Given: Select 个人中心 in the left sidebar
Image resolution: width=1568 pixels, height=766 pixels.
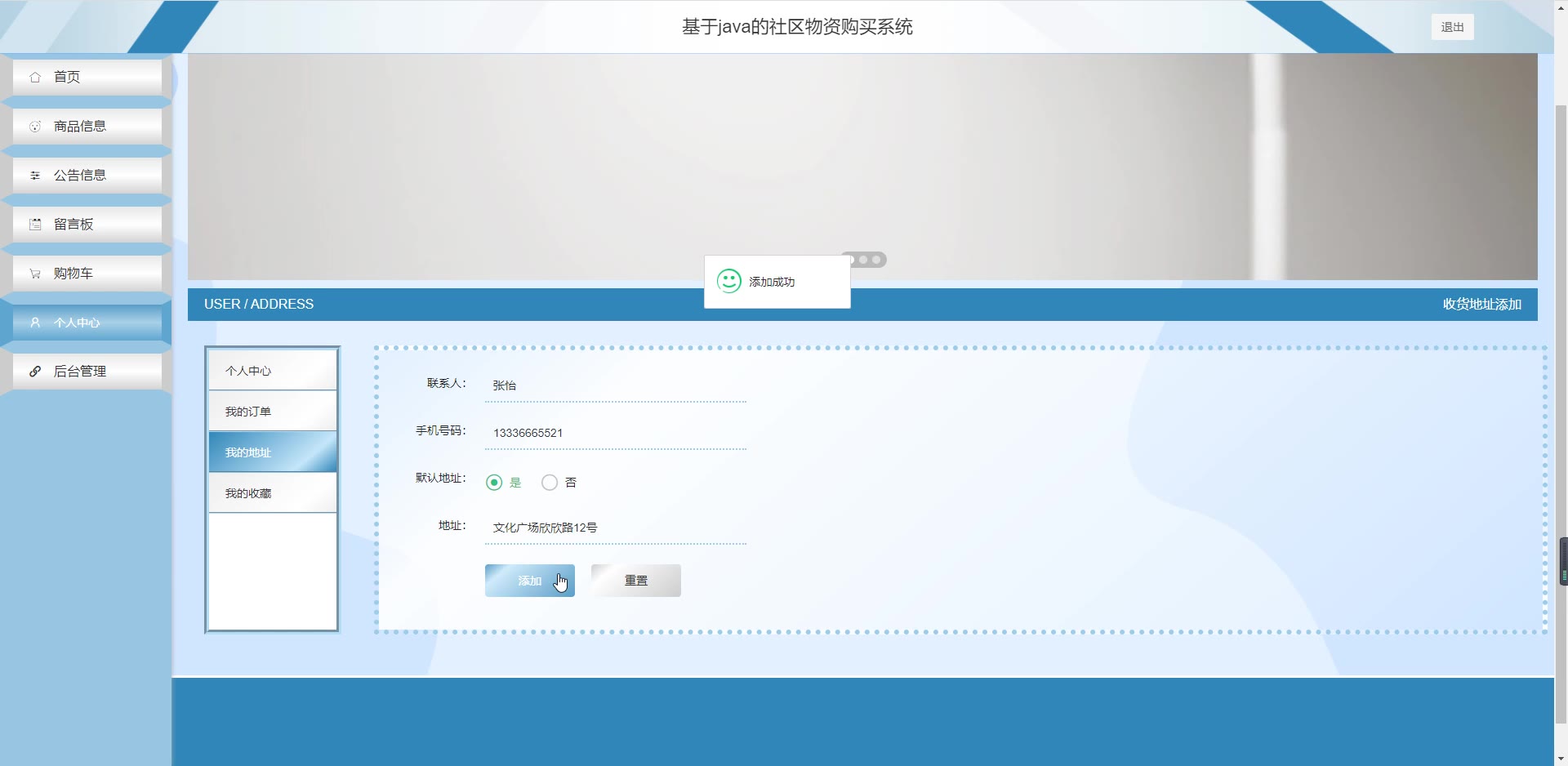Looking at the screenshot, I should (x=87, y=322).
